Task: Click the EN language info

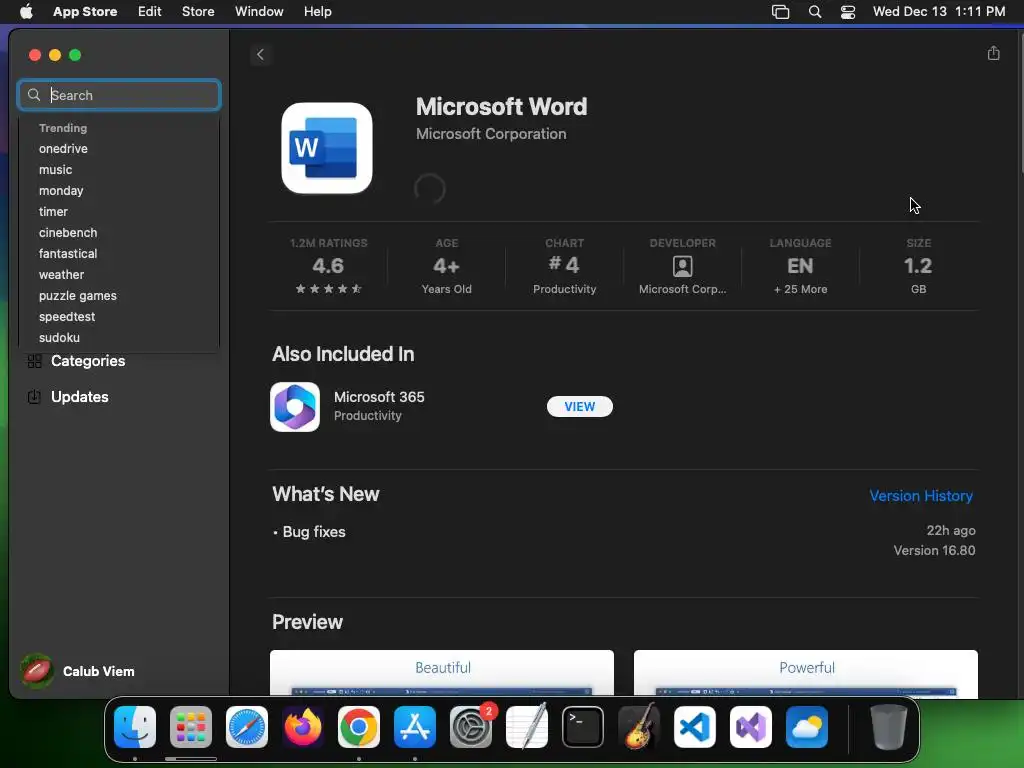Action: point(800,266)
